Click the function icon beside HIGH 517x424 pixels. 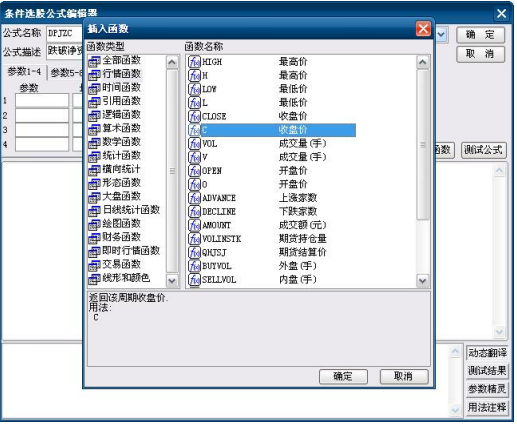tap(194, 62)
